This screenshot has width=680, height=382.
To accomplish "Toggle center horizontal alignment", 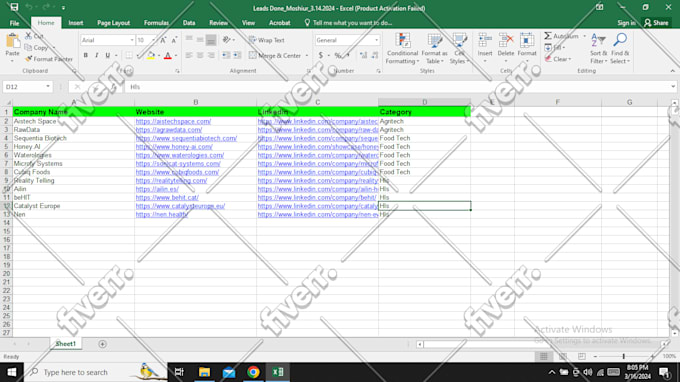I will pyautogui.click(x=200, y=56).
